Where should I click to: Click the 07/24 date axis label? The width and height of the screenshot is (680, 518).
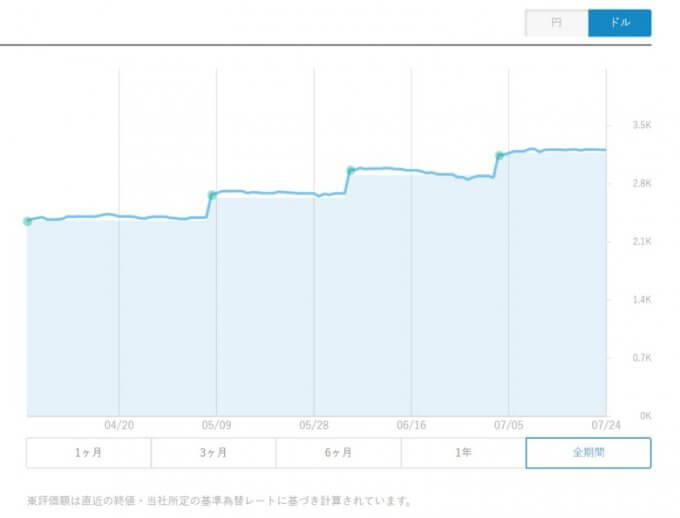click(x=606, y=425)
